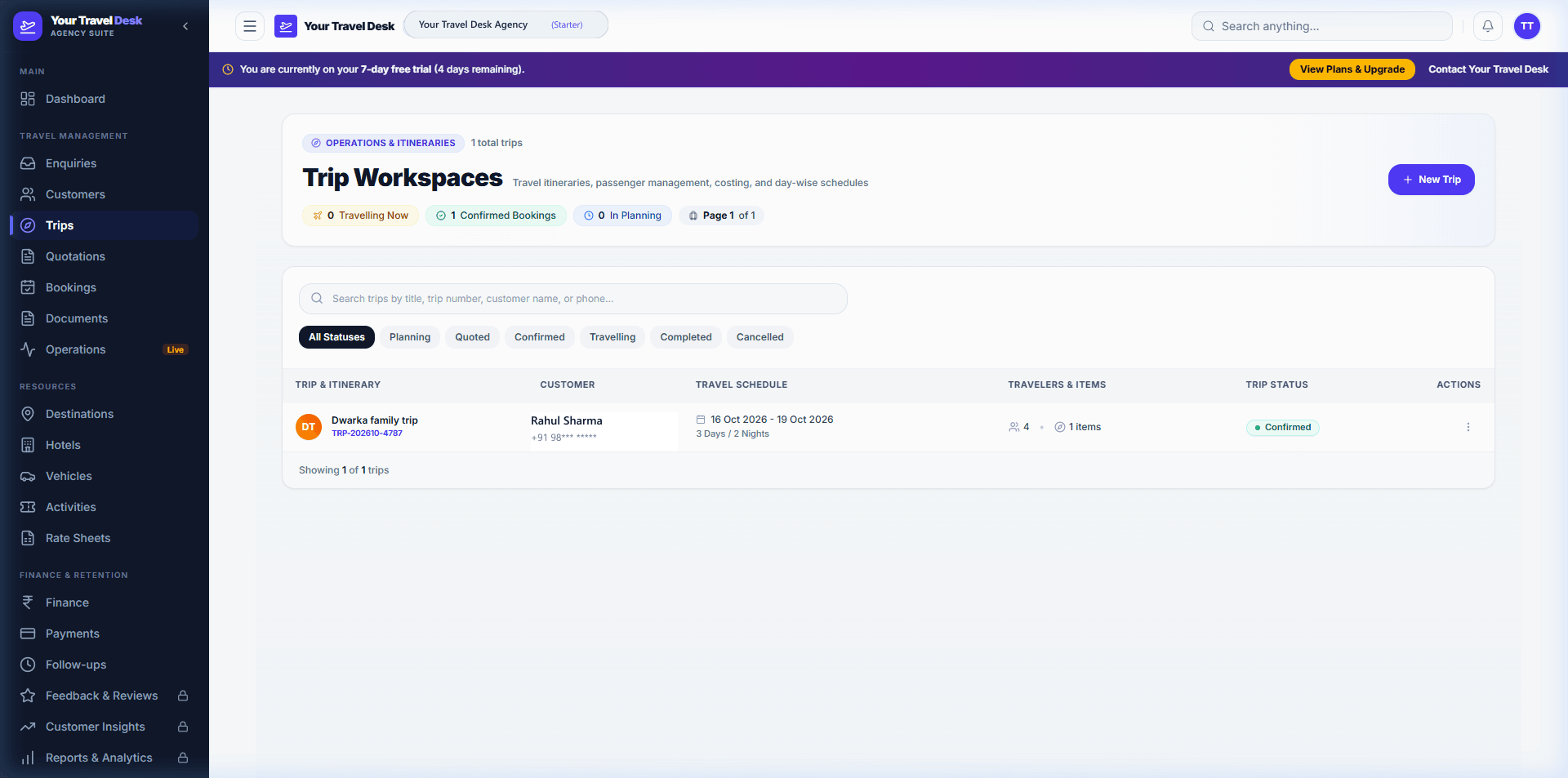Open the Follow-ups clock icon
Viewport: 1568px width, 778px height.
28,665
